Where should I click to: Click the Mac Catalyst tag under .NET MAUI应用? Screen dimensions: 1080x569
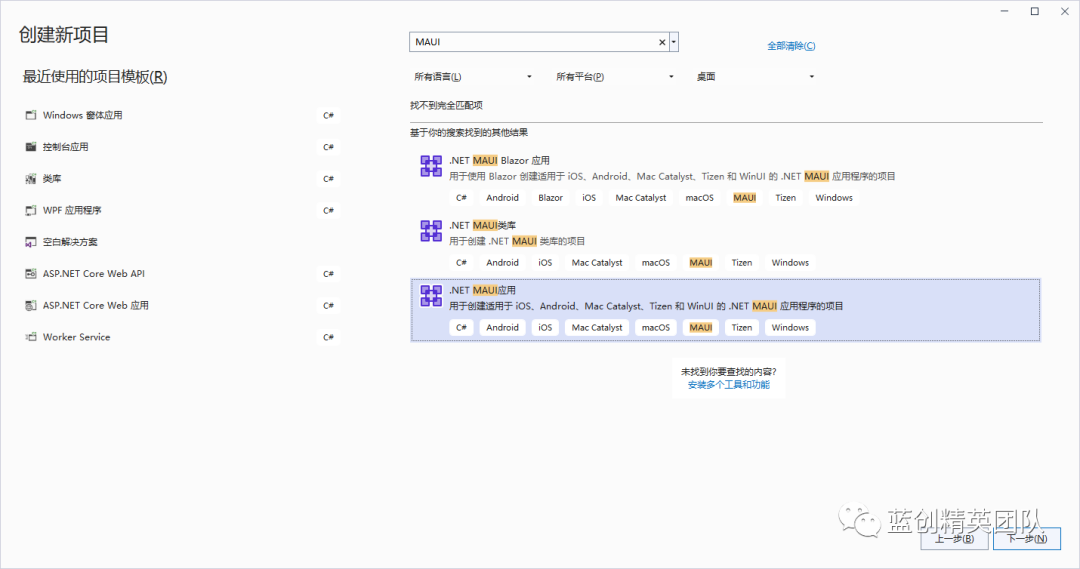pos(596,327)
